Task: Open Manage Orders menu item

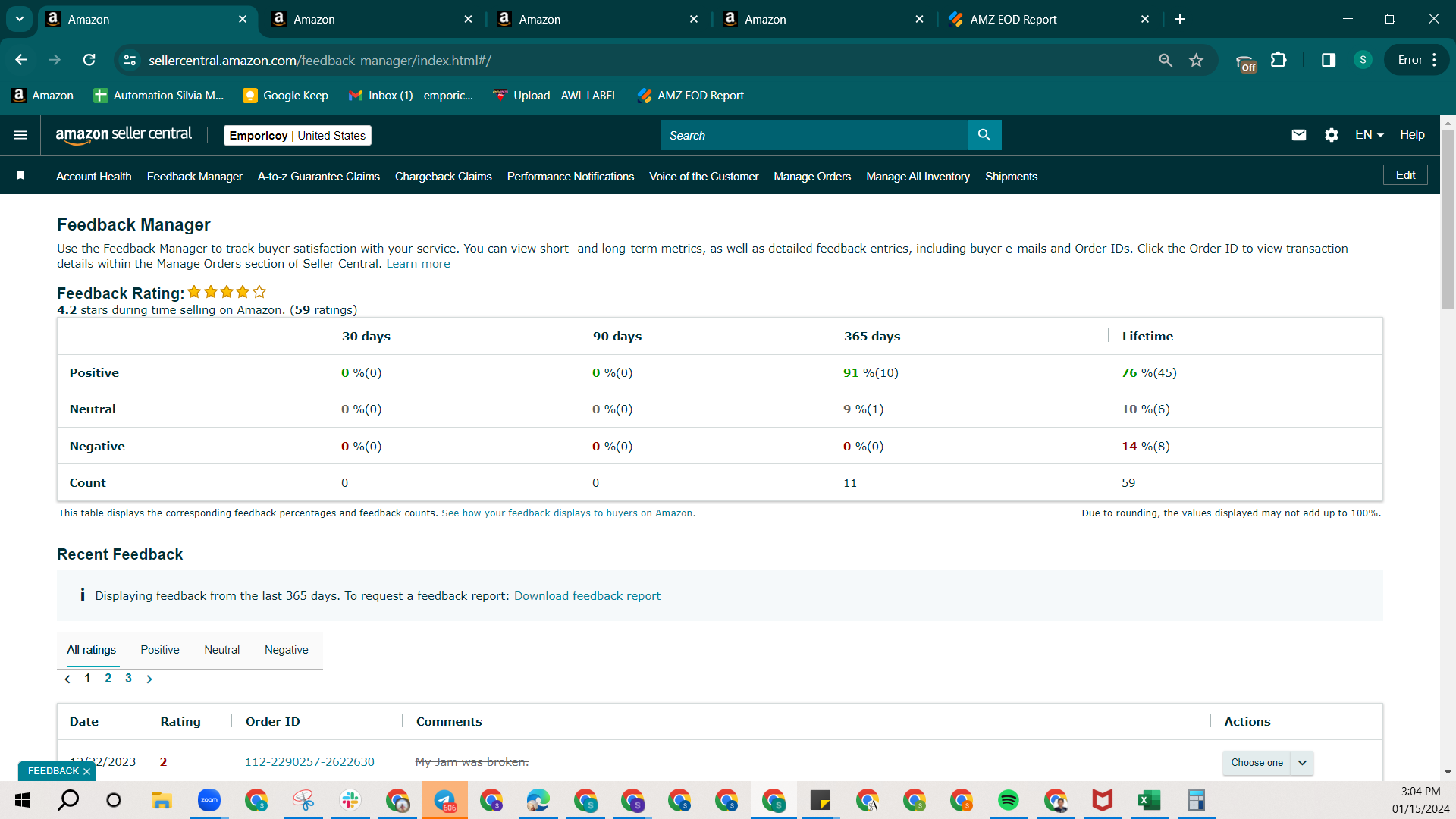Action: coord(812,177)
